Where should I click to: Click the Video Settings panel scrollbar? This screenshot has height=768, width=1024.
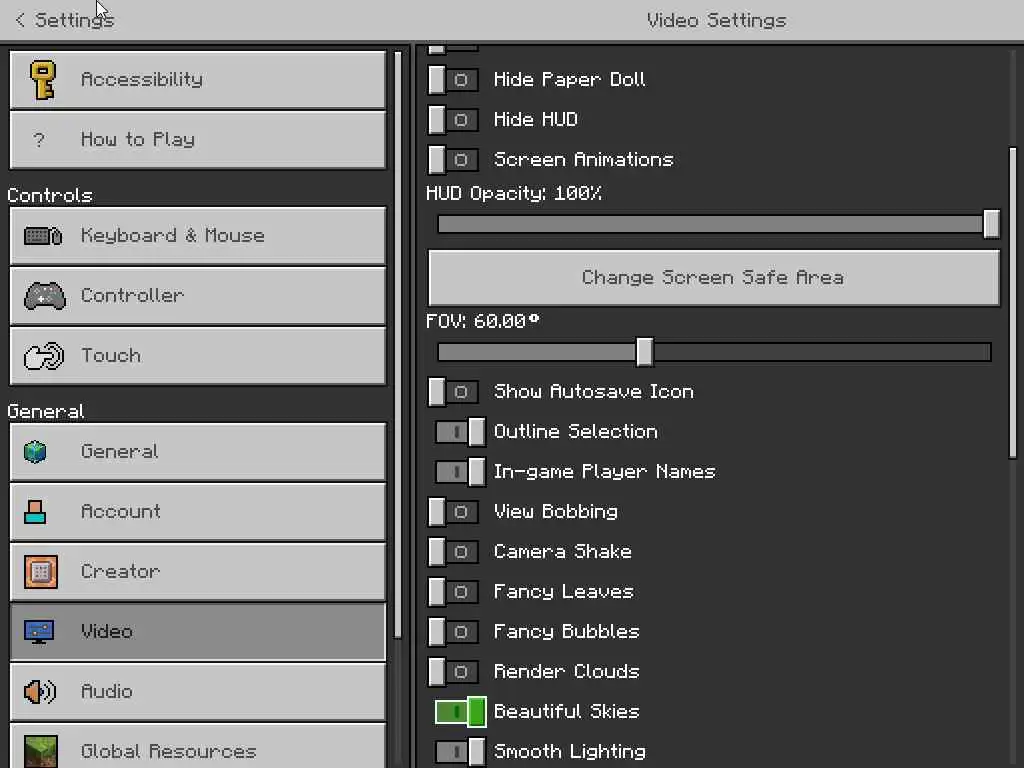(1013, 302)
